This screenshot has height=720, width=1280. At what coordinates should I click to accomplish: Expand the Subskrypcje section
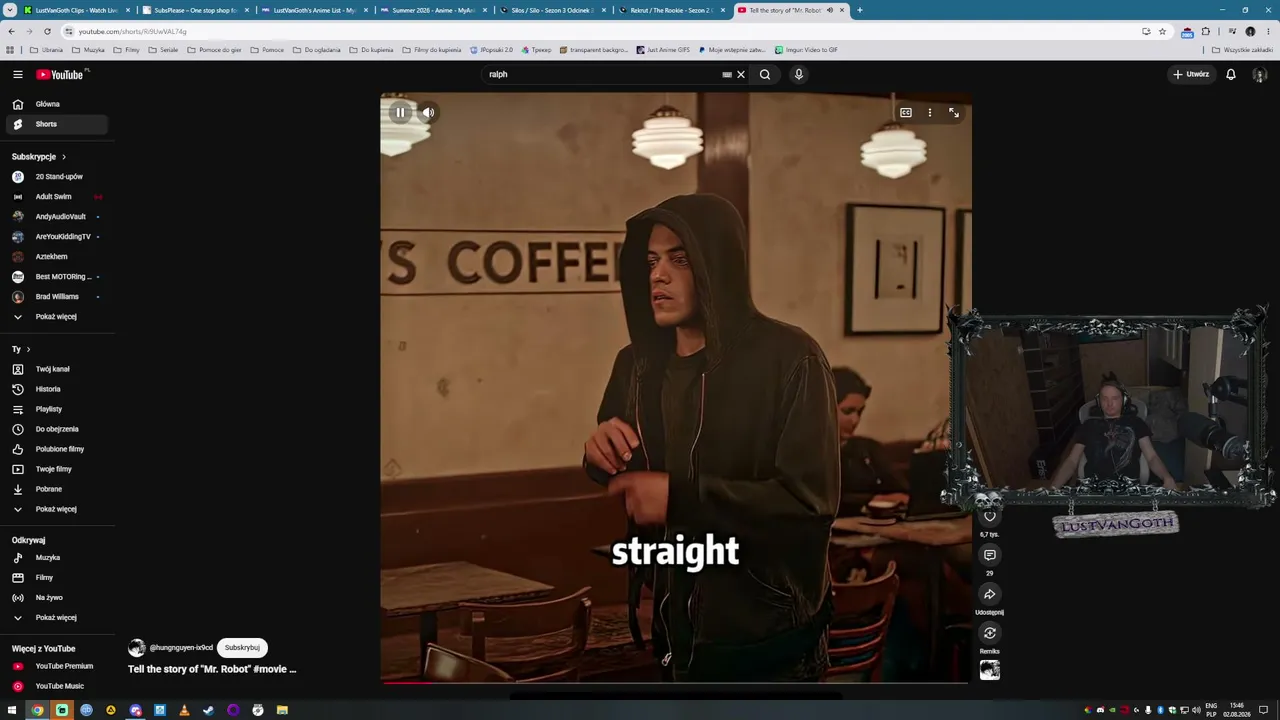(x=39, y=157)
